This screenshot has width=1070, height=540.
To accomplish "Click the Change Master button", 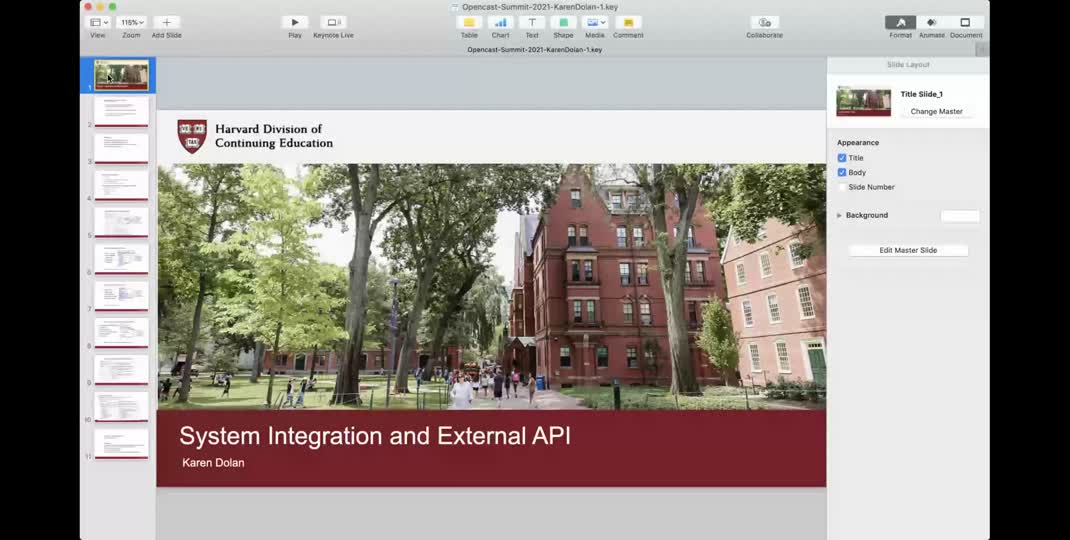I will click(x=936, y=111).
